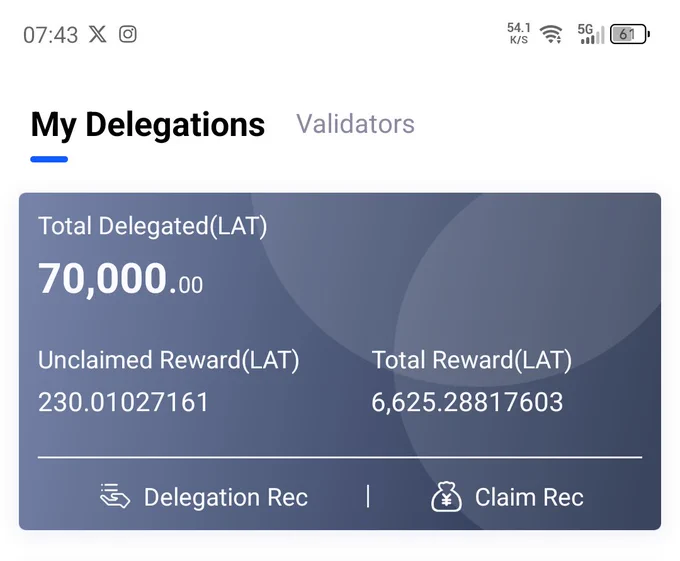Tap the Claim Rec money bag icon
This screenshot has width=680, height=561.
[x=446, y=496]
